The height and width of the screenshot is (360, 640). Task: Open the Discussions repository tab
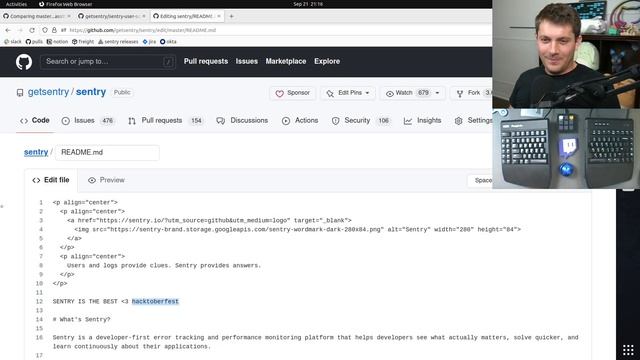[x=242, y=120]
